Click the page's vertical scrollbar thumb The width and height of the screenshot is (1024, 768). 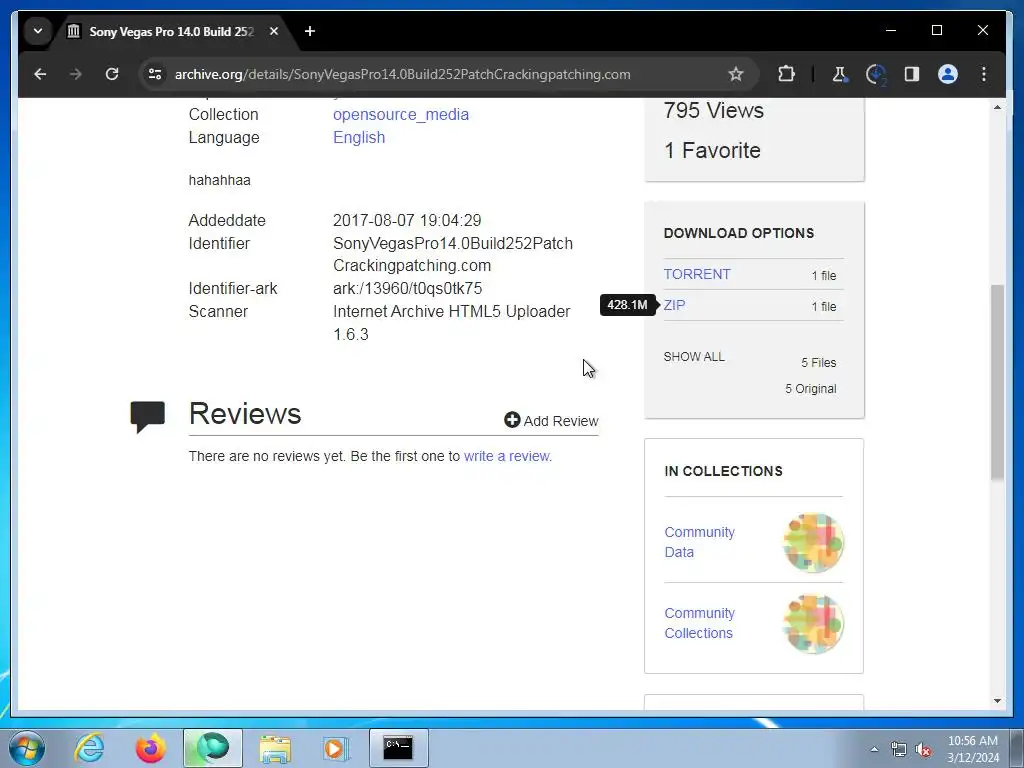(x=997, y=382)
